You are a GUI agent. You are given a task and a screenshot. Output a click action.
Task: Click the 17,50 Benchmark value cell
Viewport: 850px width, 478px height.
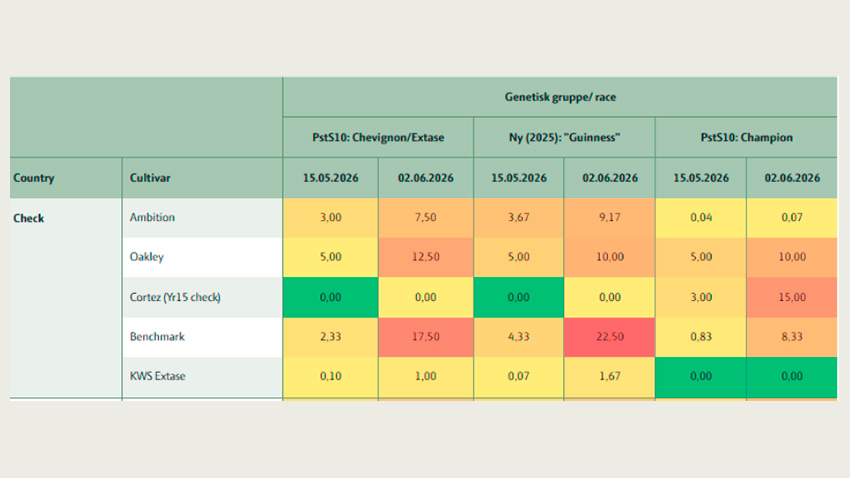coord(426,337)
